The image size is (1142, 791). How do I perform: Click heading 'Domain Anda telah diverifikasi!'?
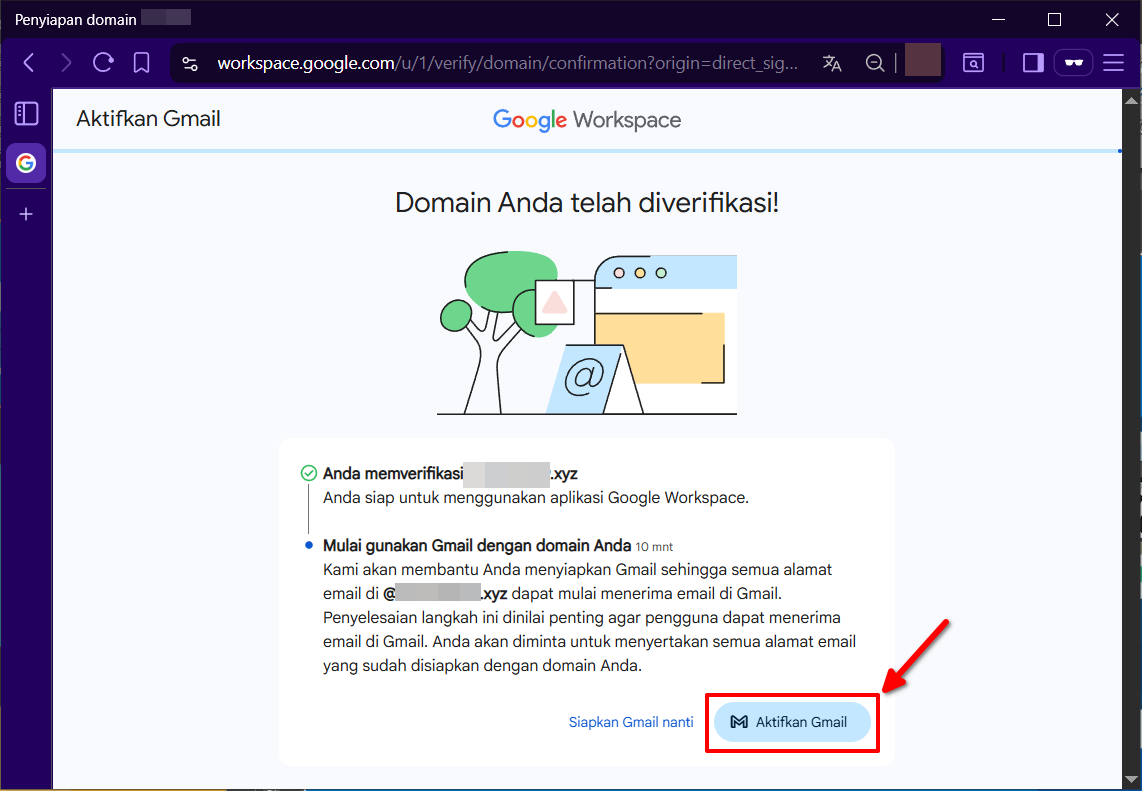click(587, 202)
